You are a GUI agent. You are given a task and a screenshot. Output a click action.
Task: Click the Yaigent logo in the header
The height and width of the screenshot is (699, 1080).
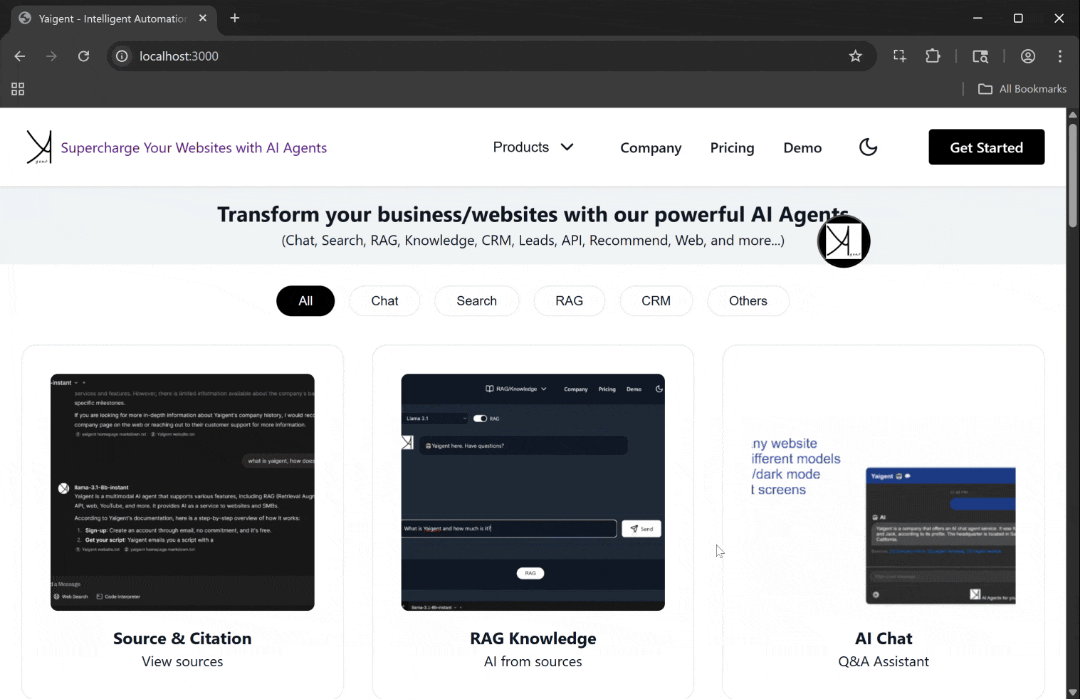point(39,147)
